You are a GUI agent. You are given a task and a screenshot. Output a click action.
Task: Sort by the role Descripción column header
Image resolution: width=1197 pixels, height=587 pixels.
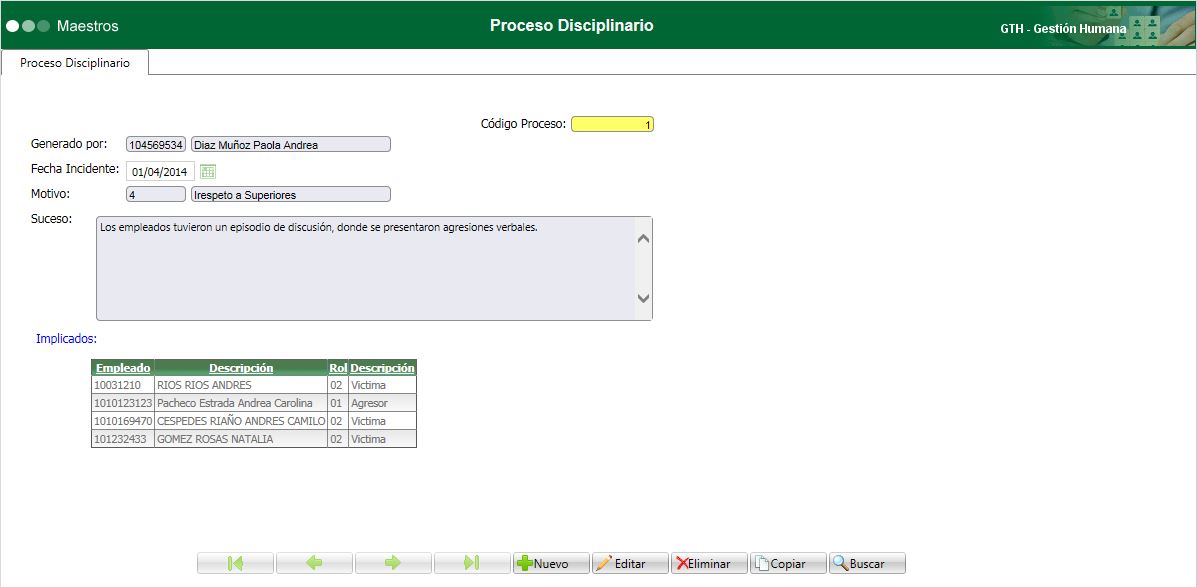pos(382,368)
